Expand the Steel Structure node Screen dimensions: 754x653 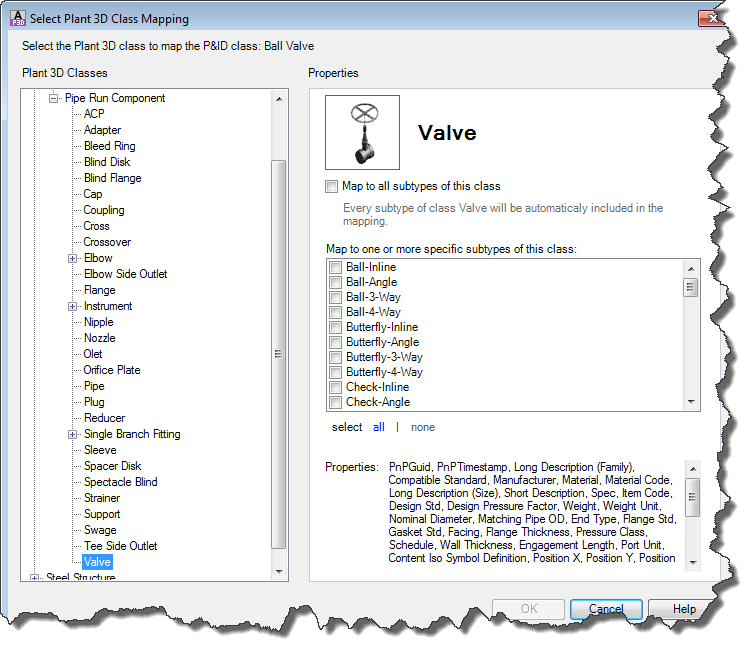coord(34,577)
